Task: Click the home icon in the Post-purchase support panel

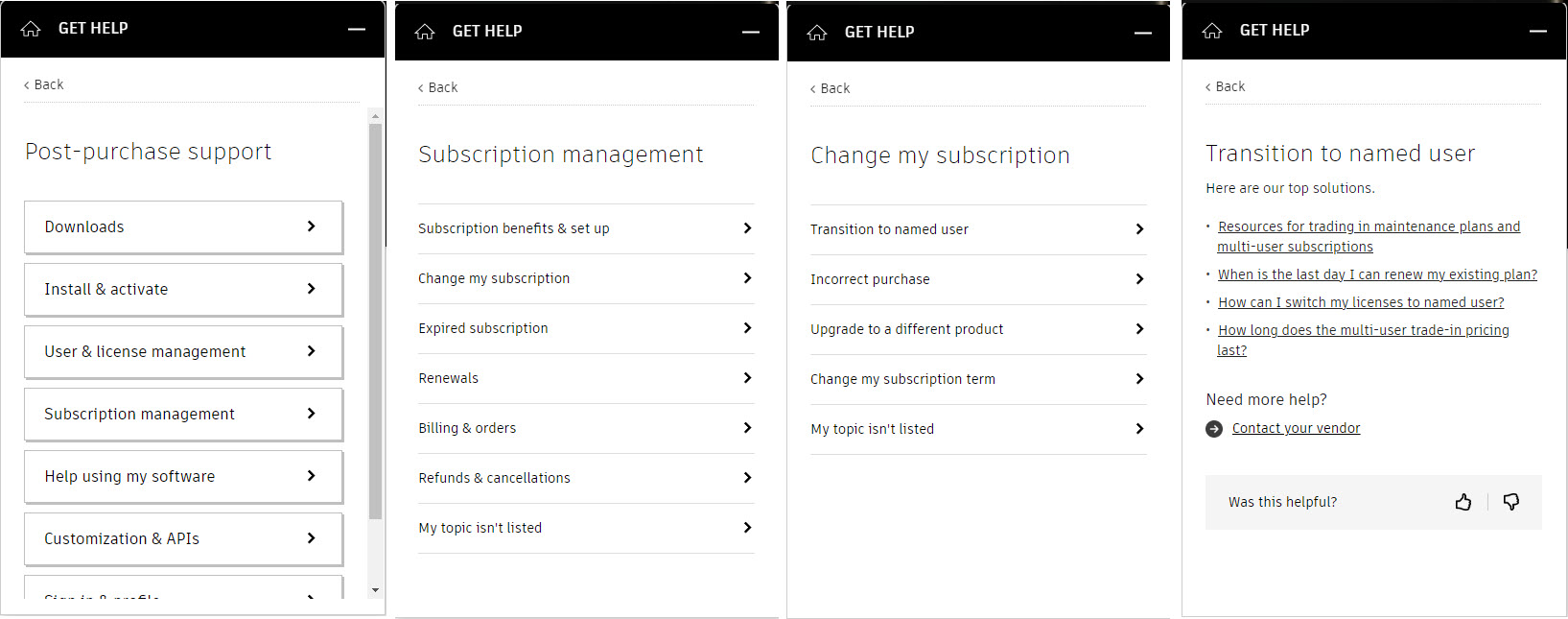Action: [x=31, y=29]
